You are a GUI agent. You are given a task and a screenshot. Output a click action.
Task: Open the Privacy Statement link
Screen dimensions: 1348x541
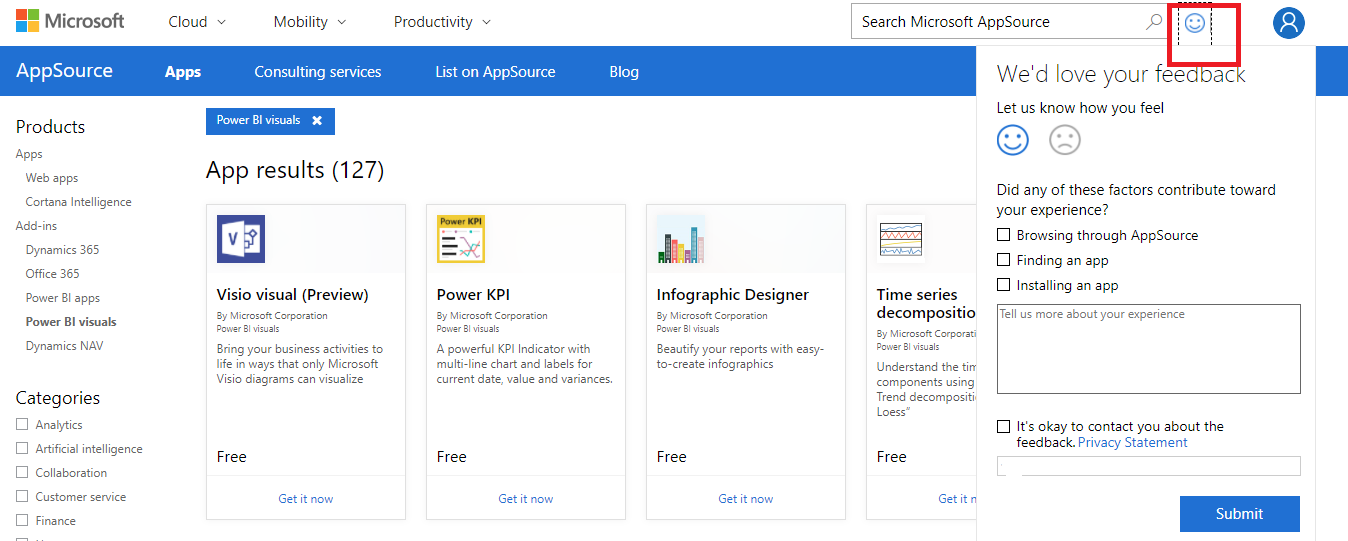point(1133,442)
